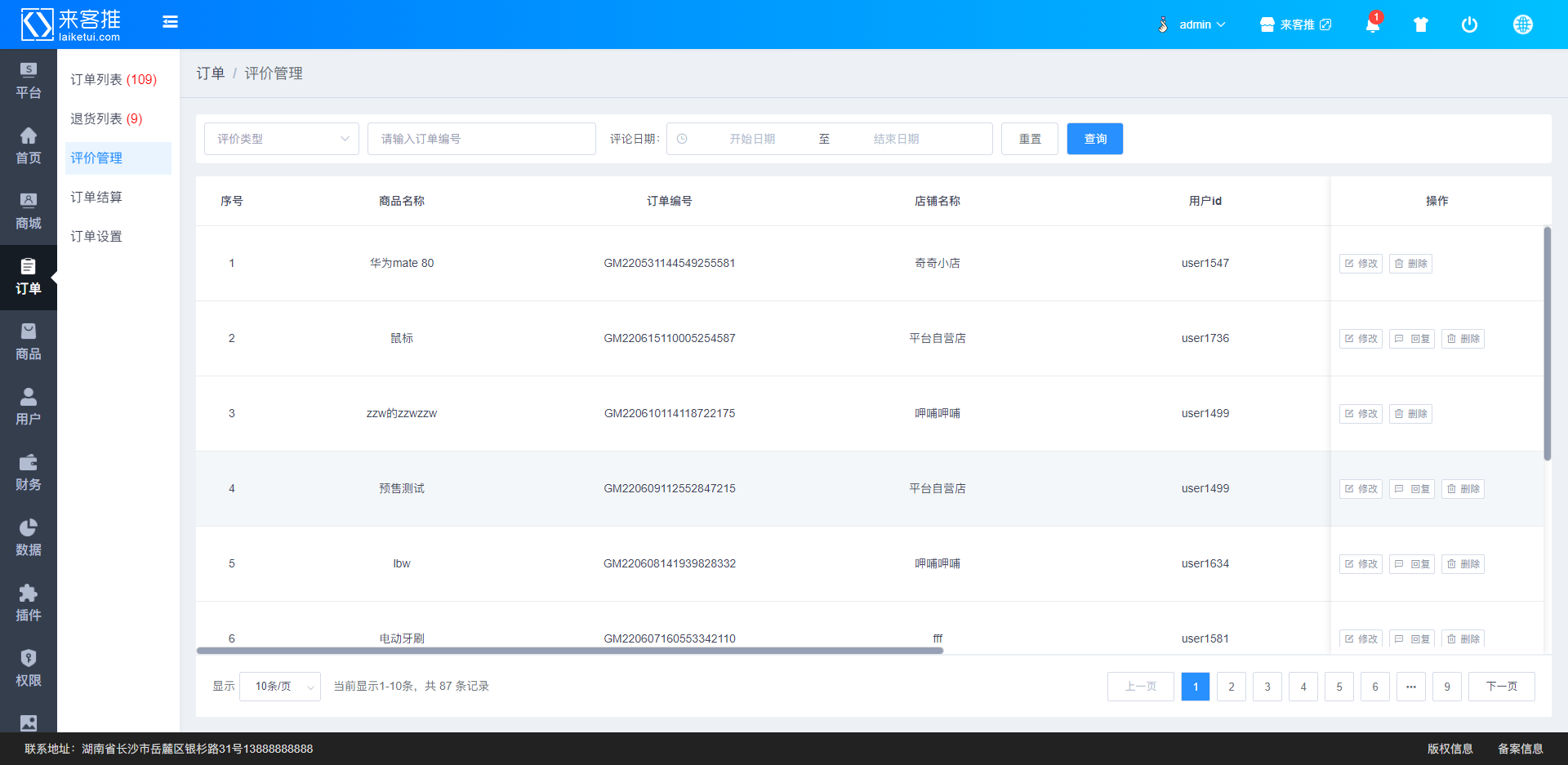Image resolution: width=1568 pixels, height=765 pixels.
Task: Collapse sidebar with the hamburger menu icon
Action: tap(170, 22)
